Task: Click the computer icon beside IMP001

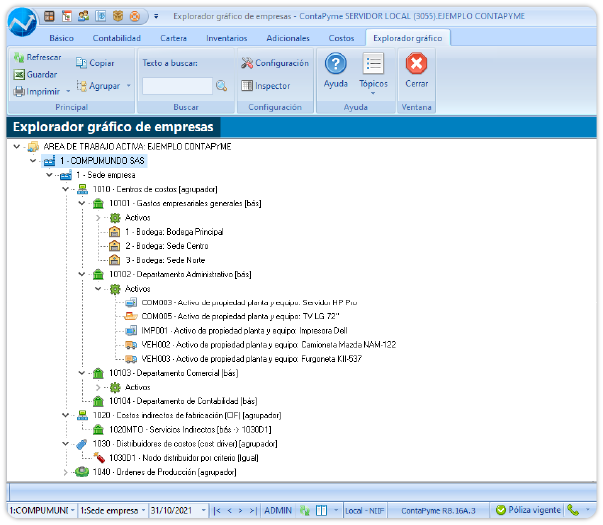Action: 131,331
